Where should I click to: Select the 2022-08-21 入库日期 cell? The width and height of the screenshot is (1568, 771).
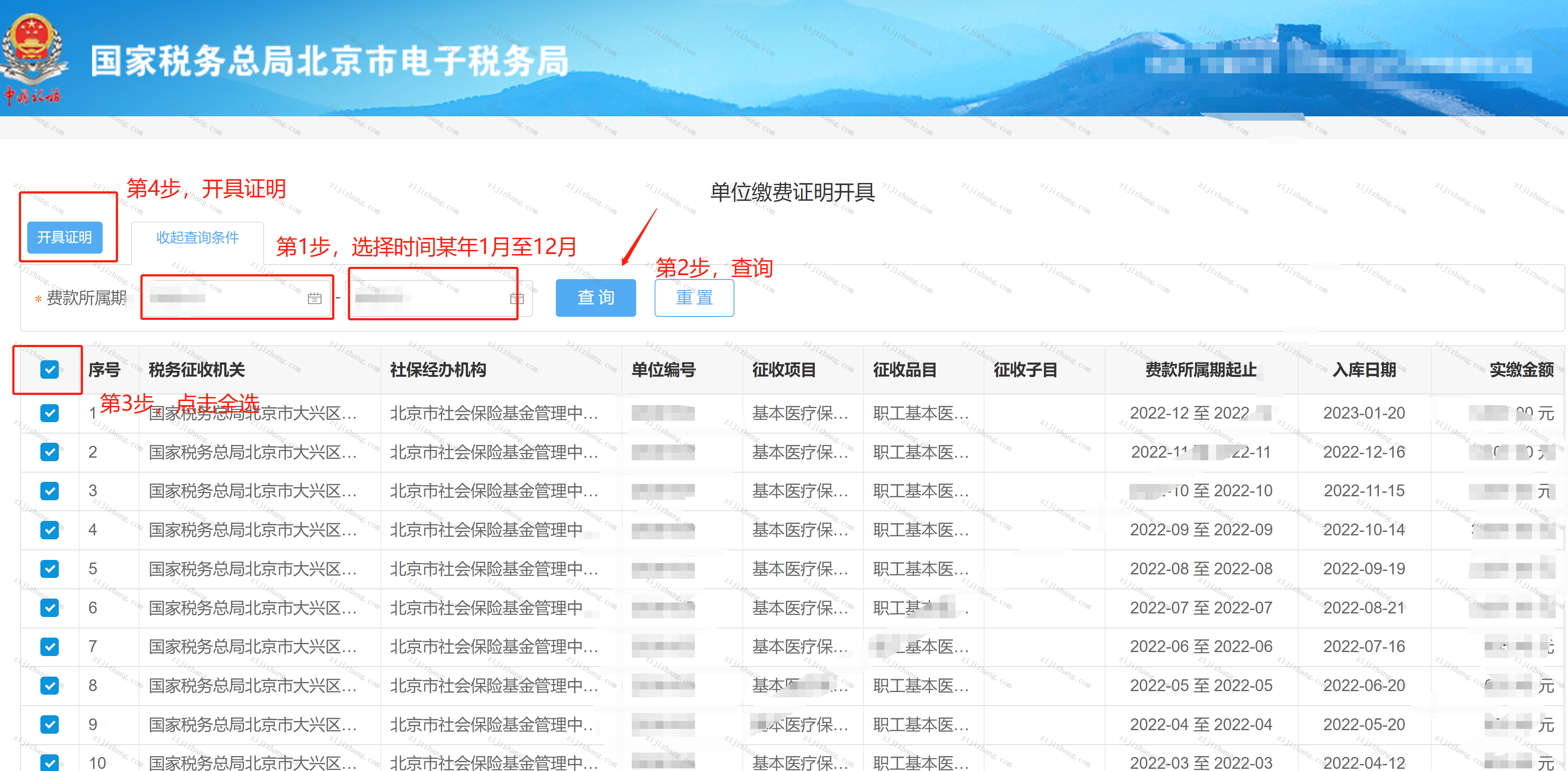click(1364, 608)
